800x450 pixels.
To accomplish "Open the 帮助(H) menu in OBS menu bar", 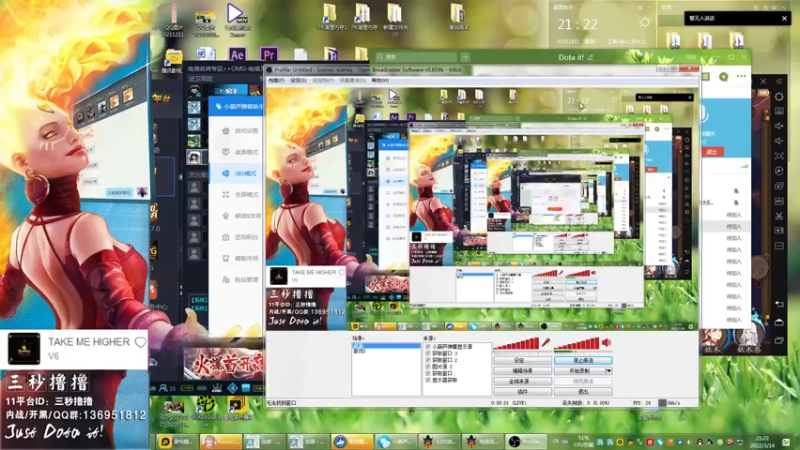I will click(x=380, y=80).
